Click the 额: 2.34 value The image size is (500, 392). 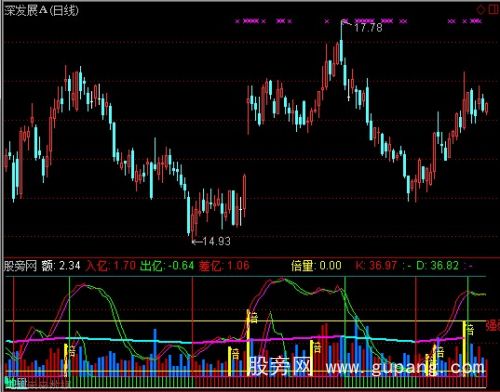pos(61,266)
